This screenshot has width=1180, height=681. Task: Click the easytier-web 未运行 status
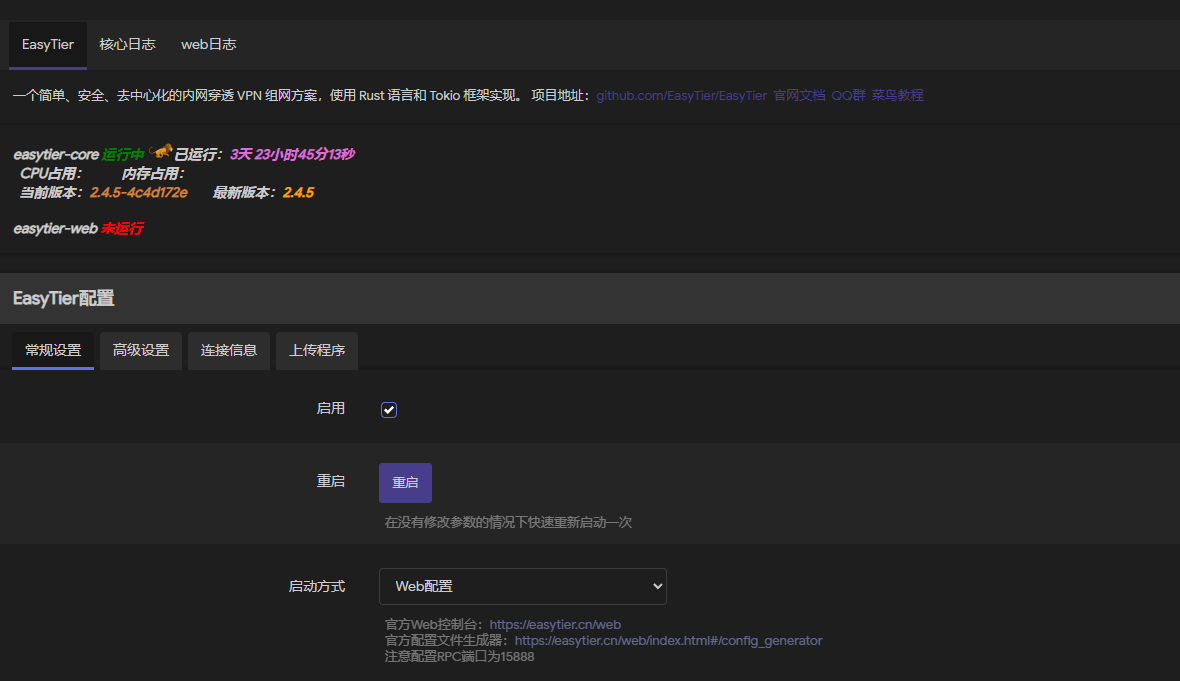point(122,228)
